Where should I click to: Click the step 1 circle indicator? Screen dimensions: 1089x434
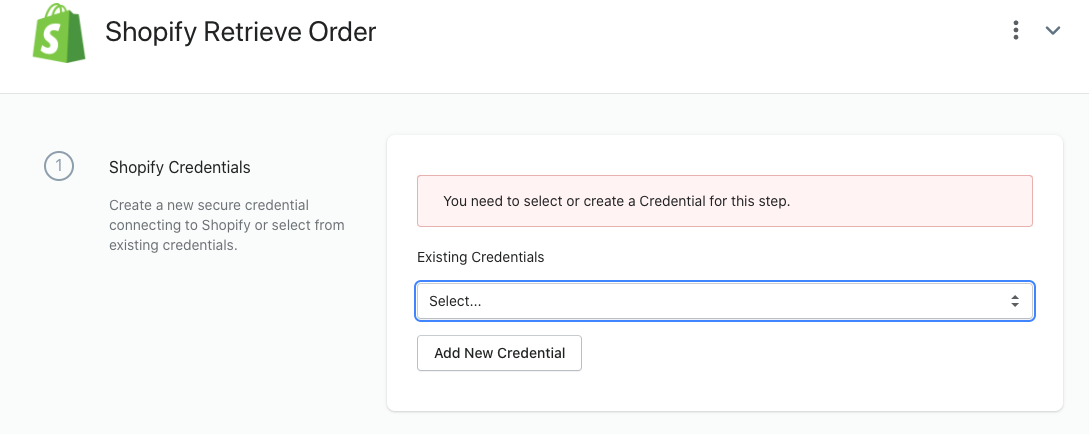[x=59, y=167]
